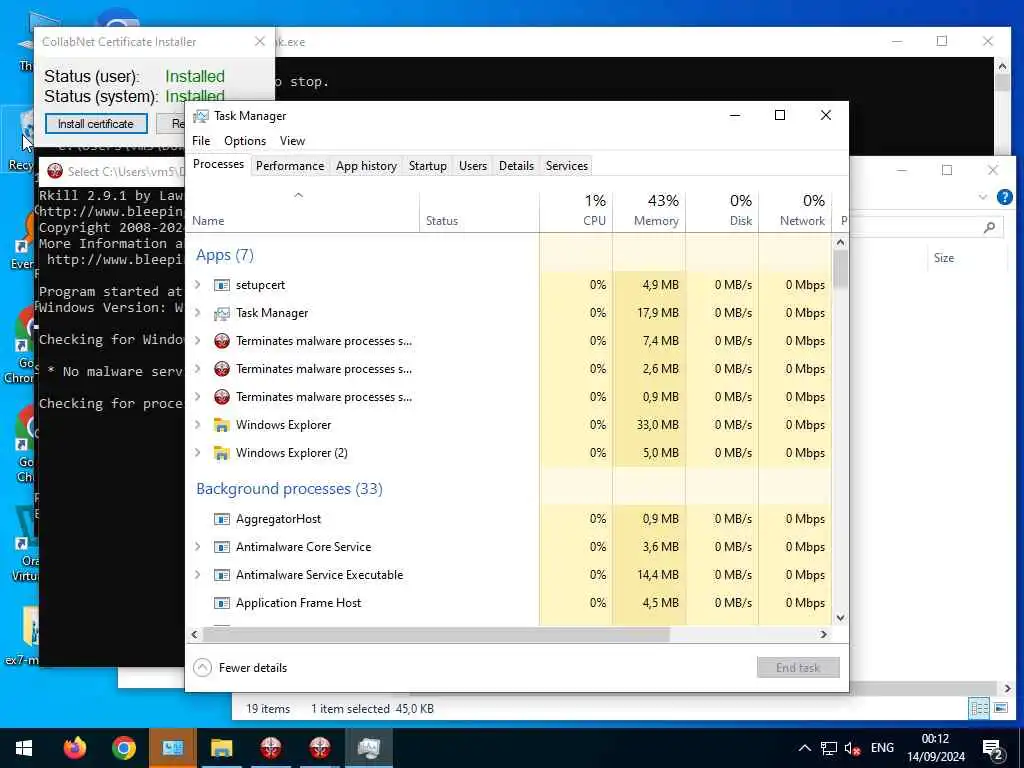The image size is (1024, 768).
Task: Click Explorer search magnifier icon
Action: [989, 227]
